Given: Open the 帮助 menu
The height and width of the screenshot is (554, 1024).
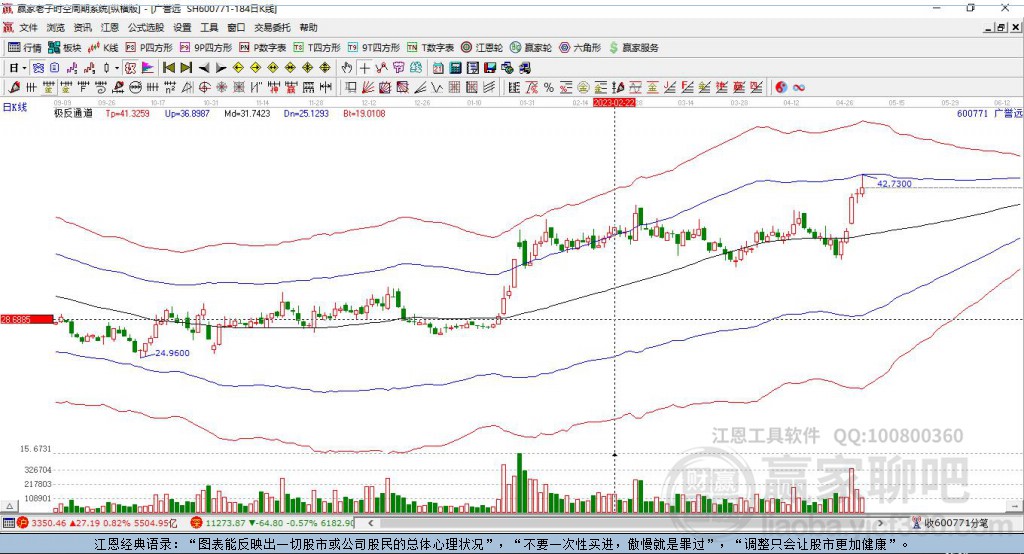Looking at the screenshot, I should (308, 27).
